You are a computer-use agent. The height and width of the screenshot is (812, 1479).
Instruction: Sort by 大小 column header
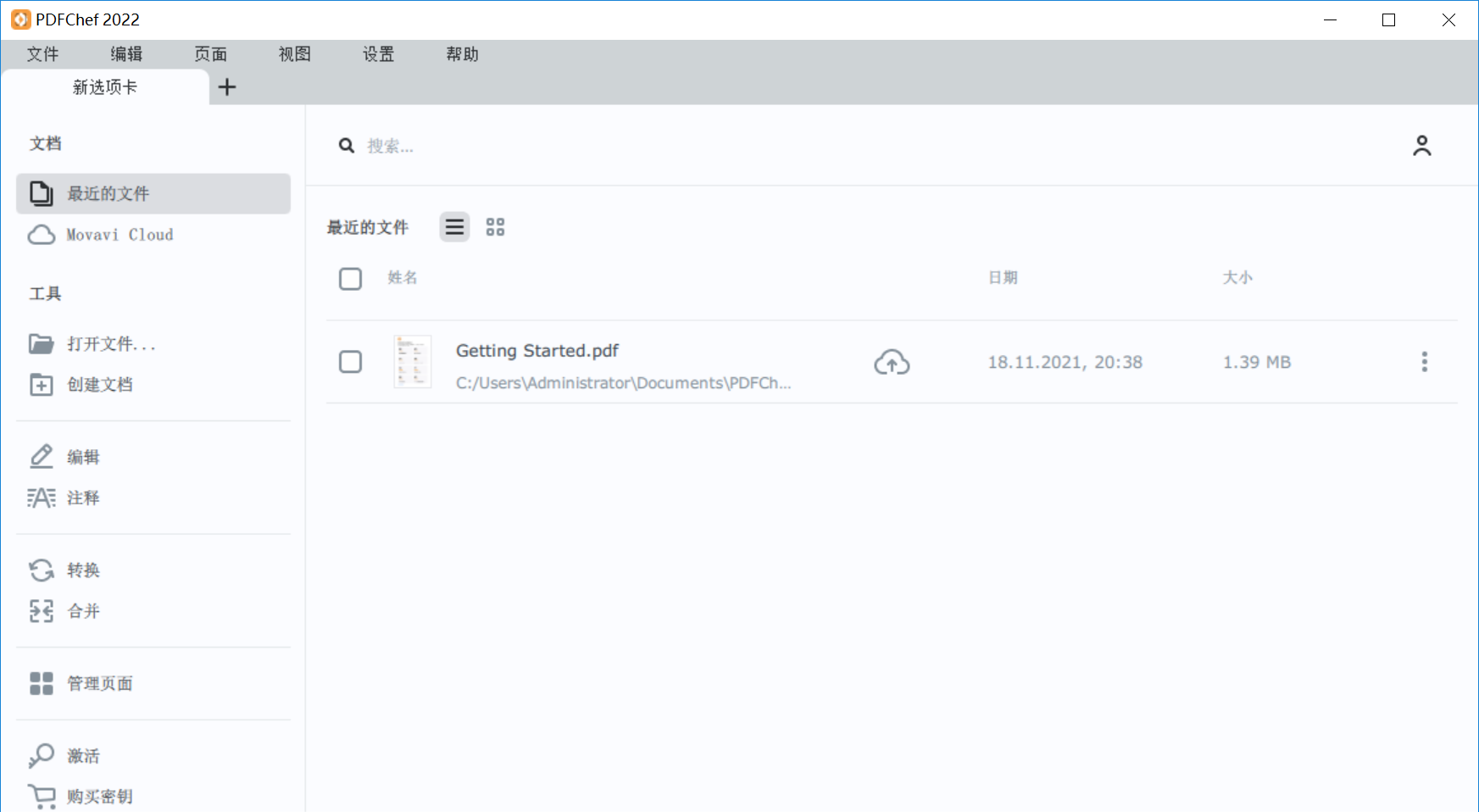click(1237, 278)
